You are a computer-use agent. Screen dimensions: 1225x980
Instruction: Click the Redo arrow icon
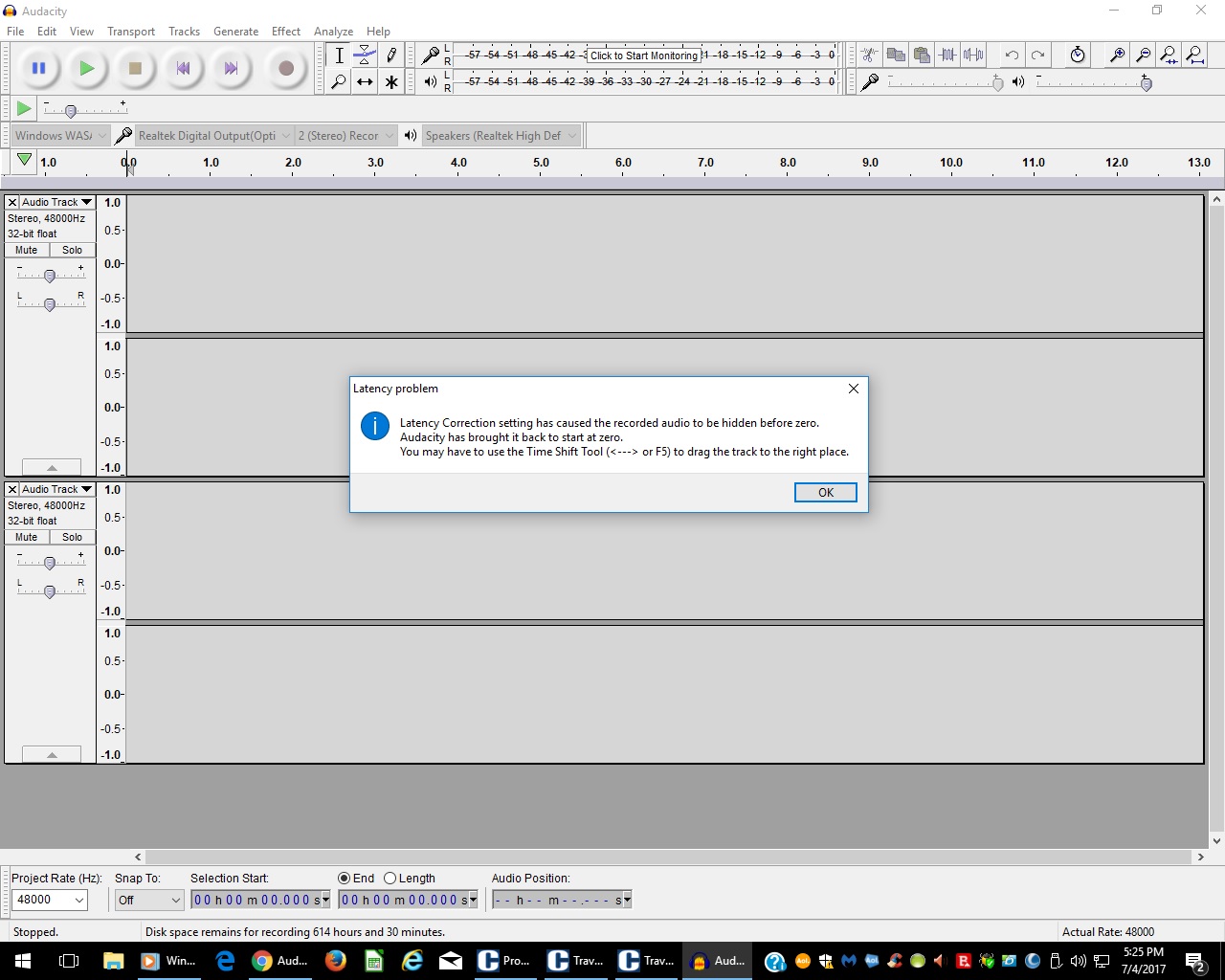1037,55
